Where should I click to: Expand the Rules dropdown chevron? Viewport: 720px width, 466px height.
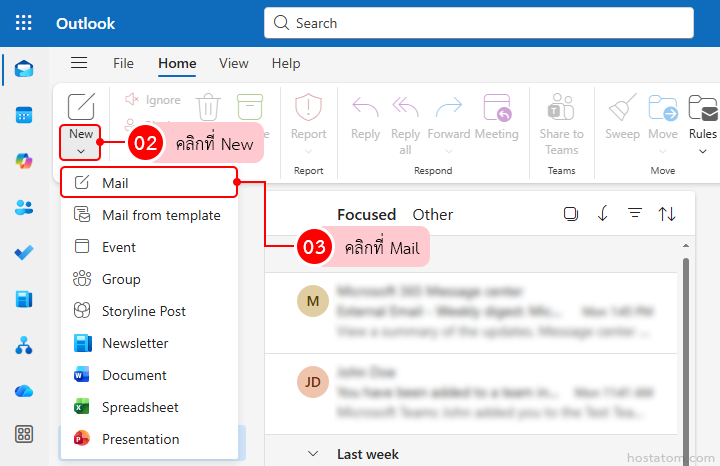(703, 151)
